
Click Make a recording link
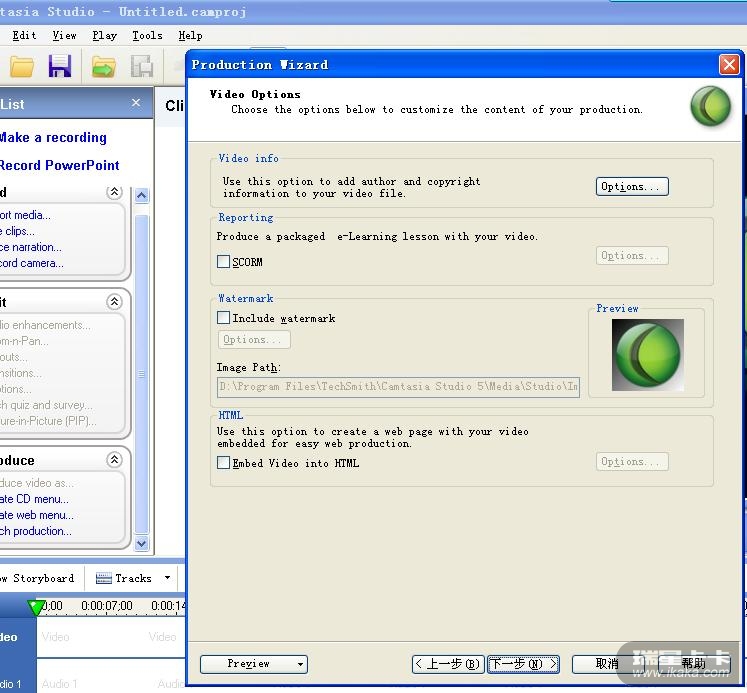pyautogui.click(x=52, y=138)
